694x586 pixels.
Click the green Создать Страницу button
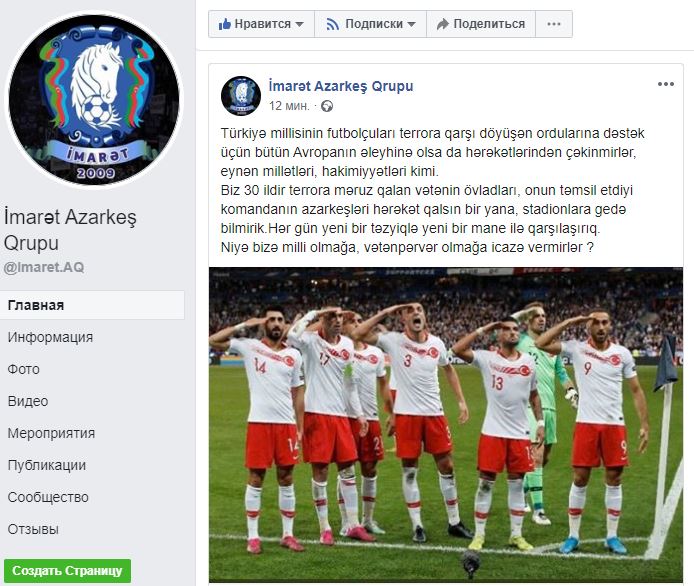click(x=67, y=571)
